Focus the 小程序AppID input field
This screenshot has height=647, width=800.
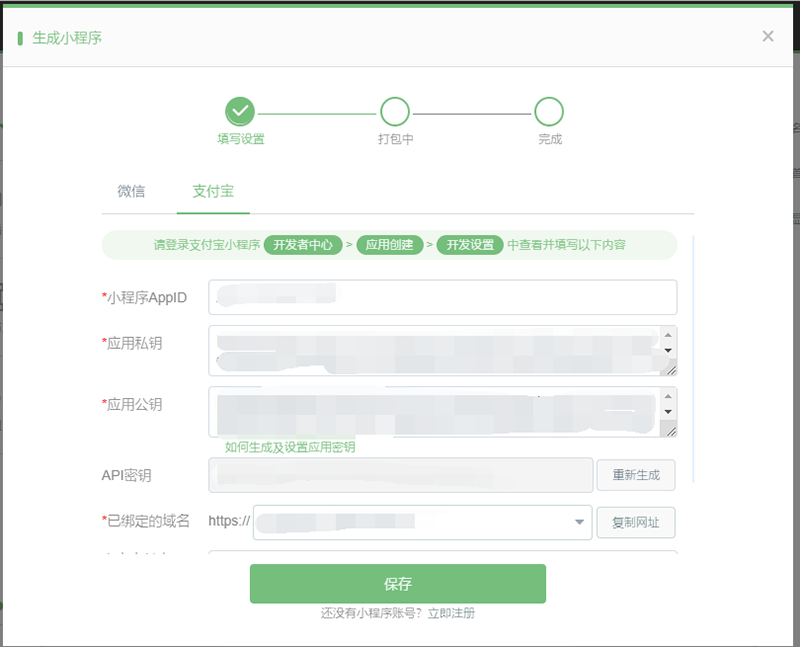pos(442,297)
